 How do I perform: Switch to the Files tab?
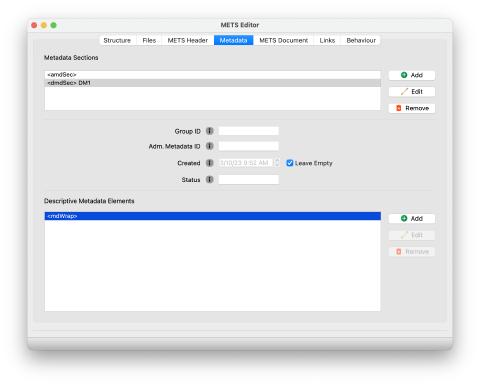(x=149, y=40)
